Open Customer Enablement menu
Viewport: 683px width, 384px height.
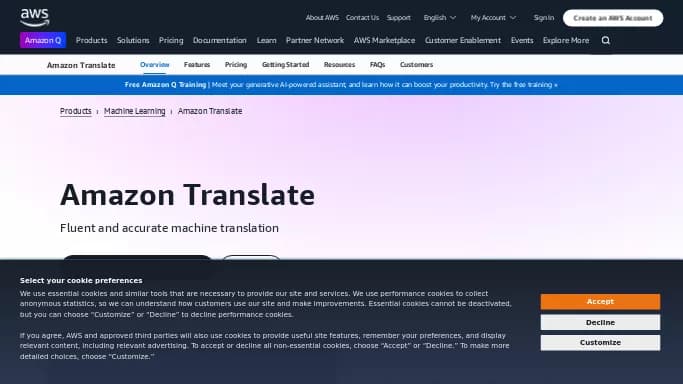coord(463,40)
